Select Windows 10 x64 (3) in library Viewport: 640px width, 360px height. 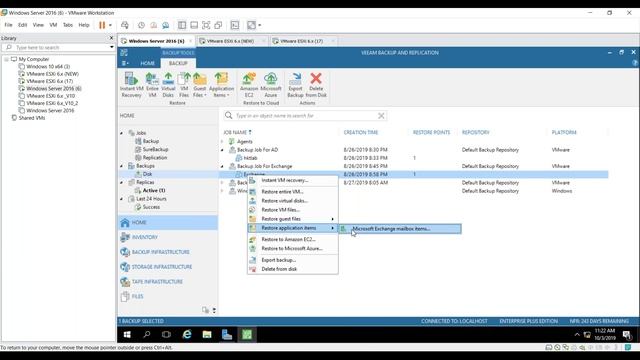pyautogui.click(x=48, y=67)
